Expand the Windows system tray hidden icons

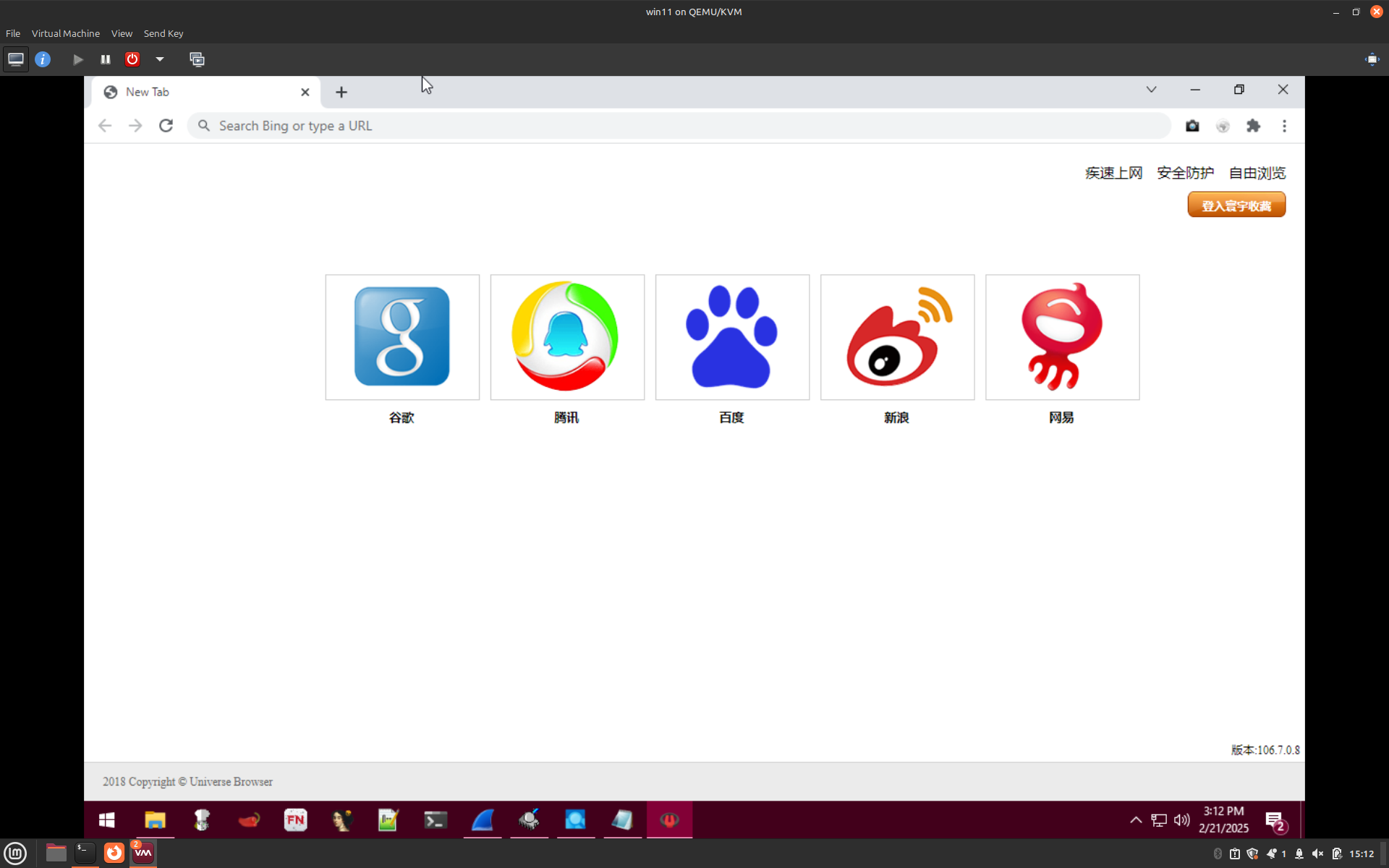(1136, 820)
